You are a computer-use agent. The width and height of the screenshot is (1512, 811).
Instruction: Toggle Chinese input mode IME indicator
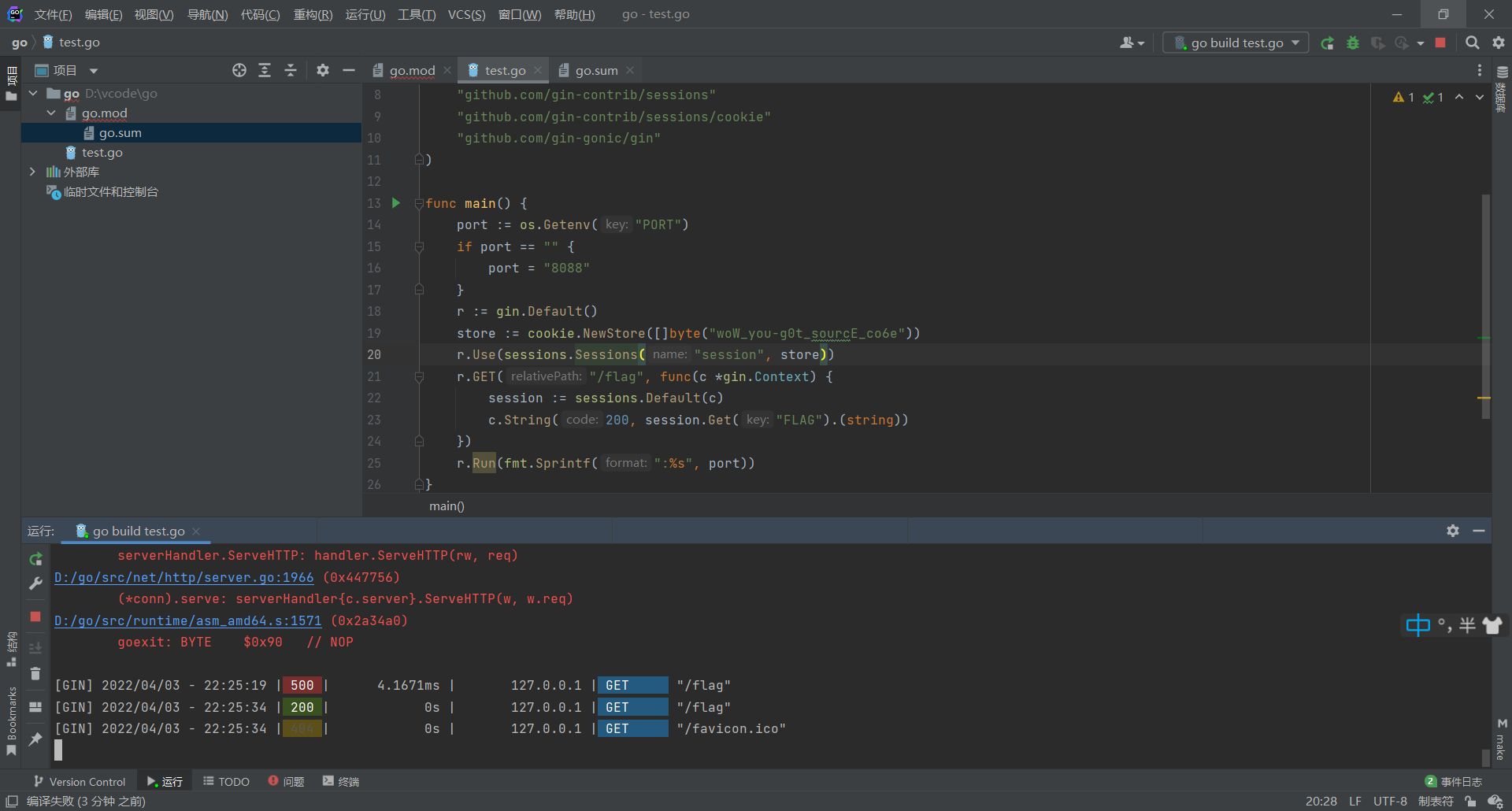(x=1418, y=625)
